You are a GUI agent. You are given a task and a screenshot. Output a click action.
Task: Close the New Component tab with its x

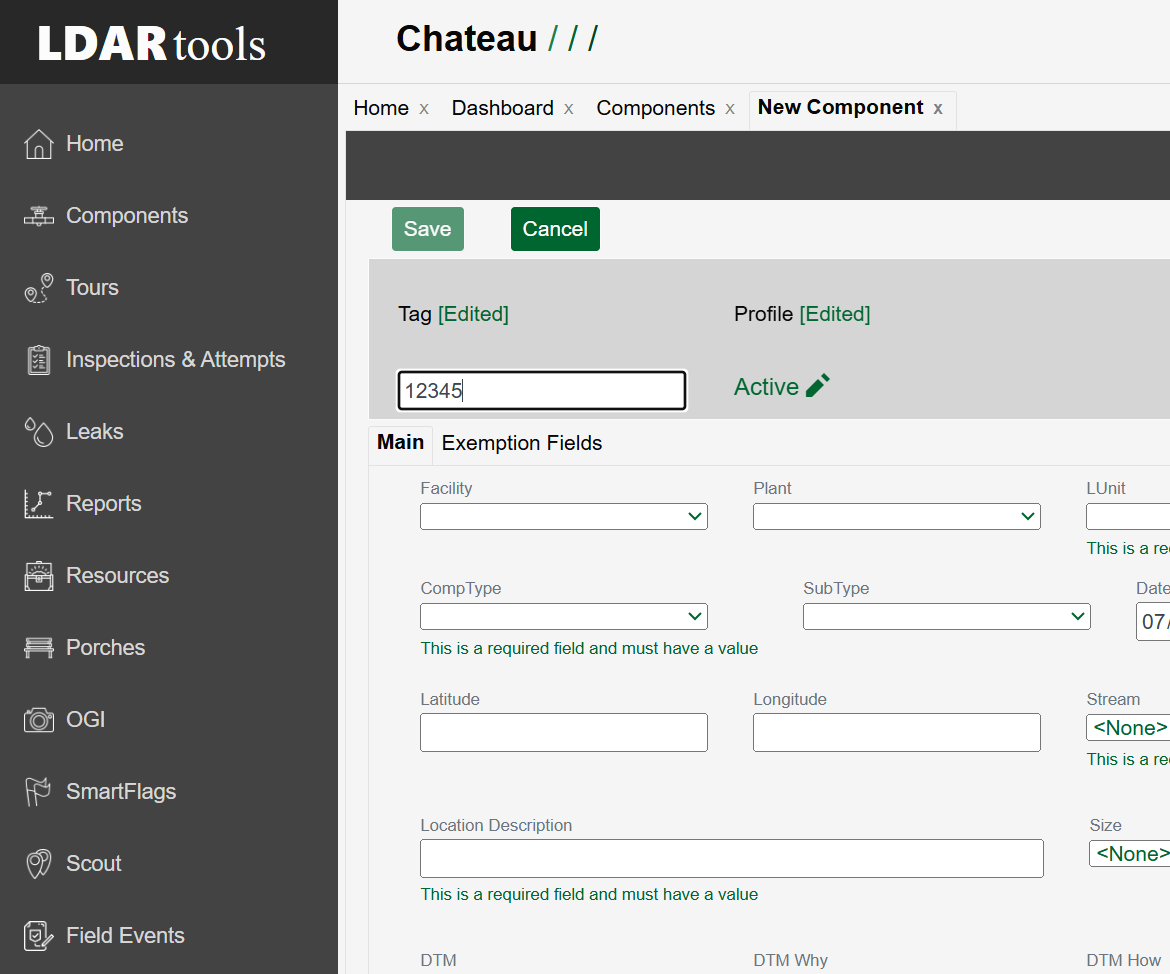938,109
